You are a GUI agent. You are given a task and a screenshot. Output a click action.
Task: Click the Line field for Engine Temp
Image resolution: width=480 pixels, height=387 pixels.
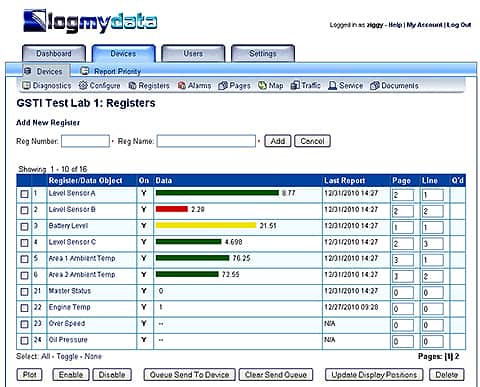pyautogui.click(x=433, y=309)
